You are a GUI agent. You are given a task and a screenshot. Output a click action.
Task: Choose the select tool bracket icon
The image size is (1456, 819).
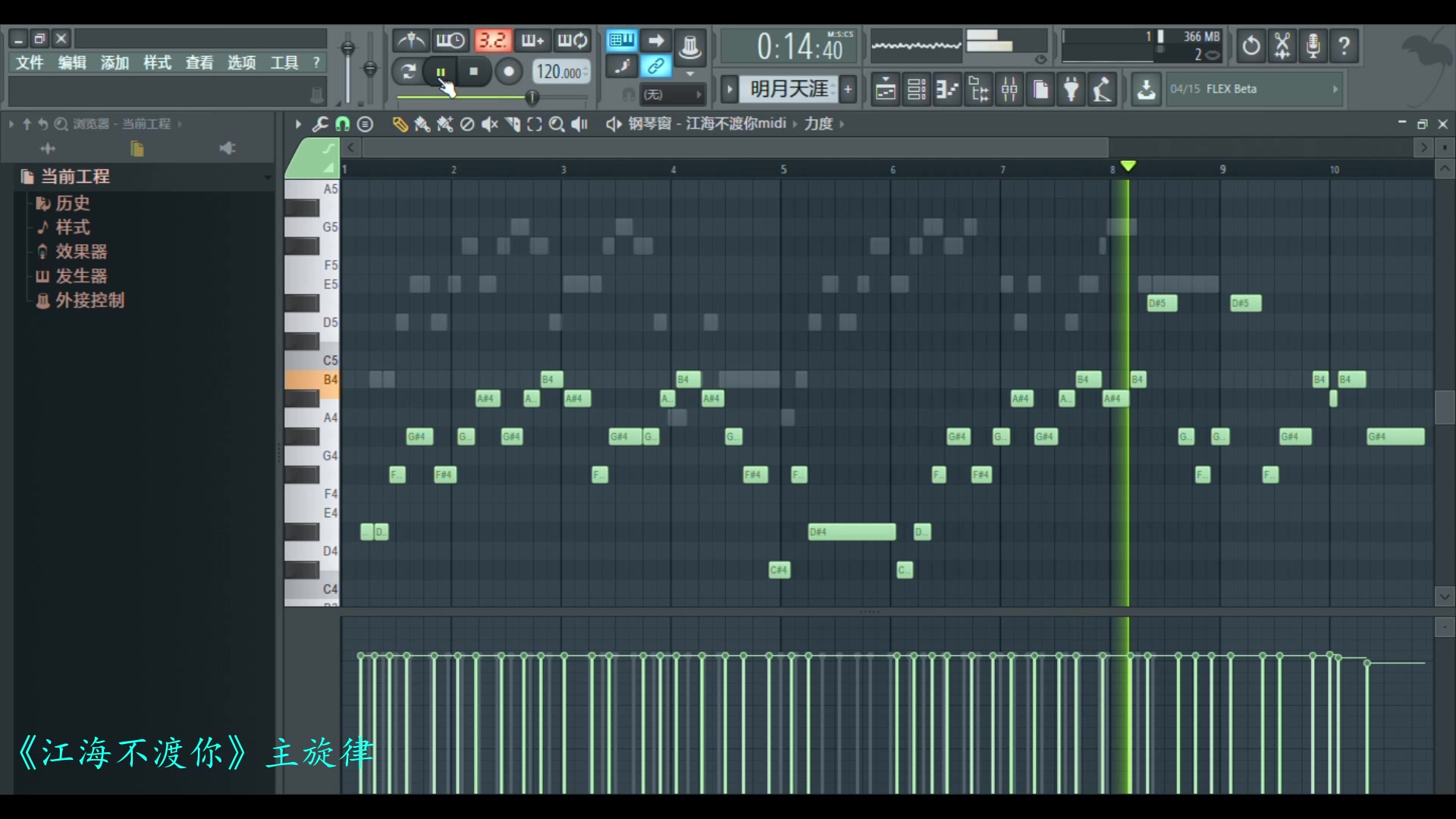(535, 124)
